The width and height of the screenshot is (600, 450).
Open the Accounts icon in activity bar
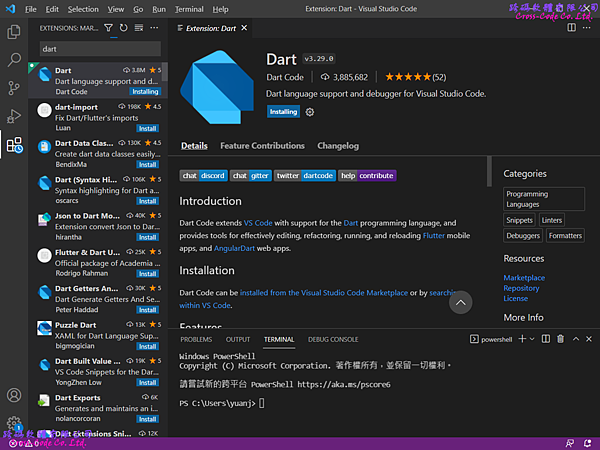(x=14, y=396)
